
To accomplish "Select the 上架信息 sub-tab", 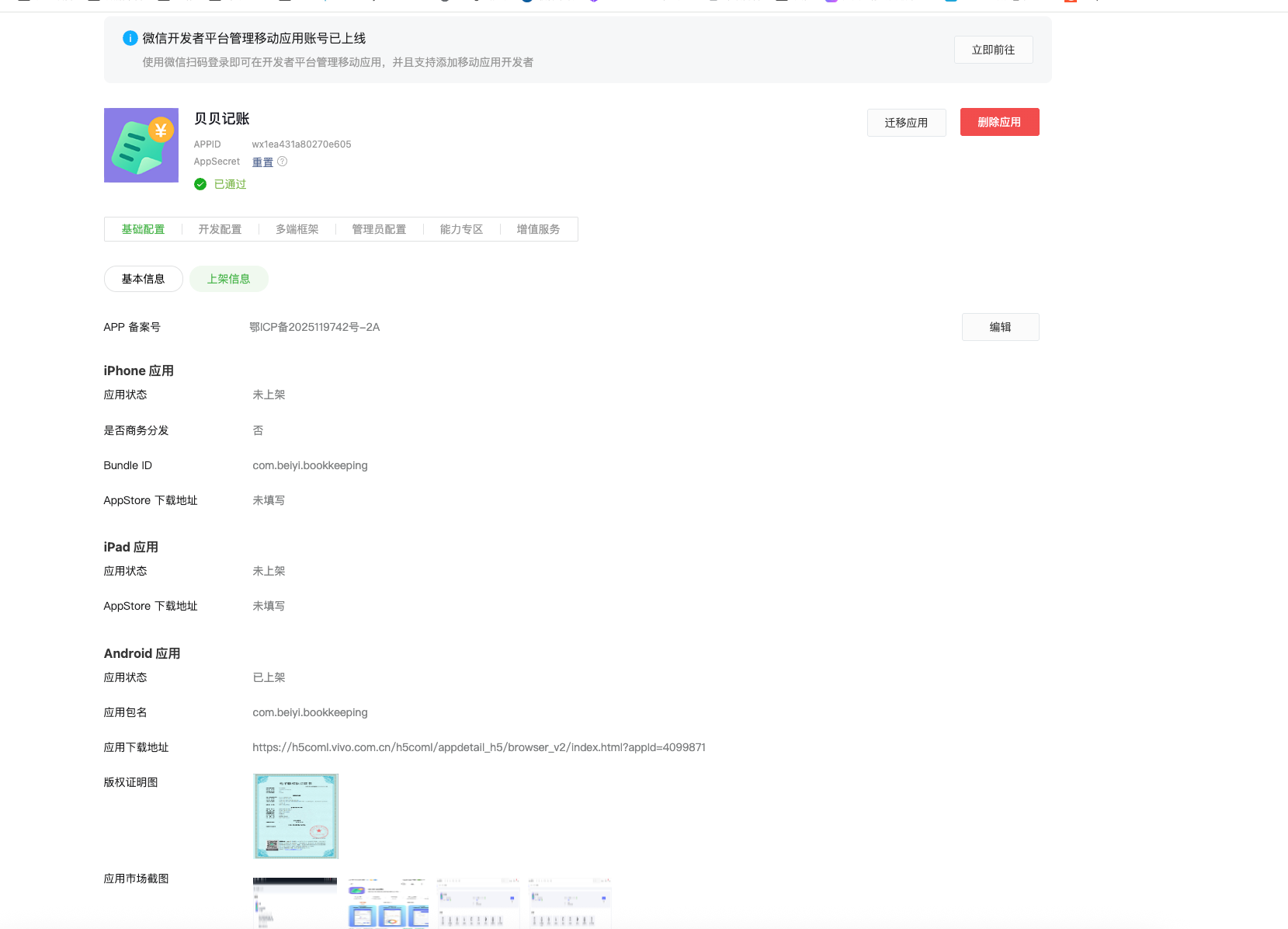I will coord(229,279).
